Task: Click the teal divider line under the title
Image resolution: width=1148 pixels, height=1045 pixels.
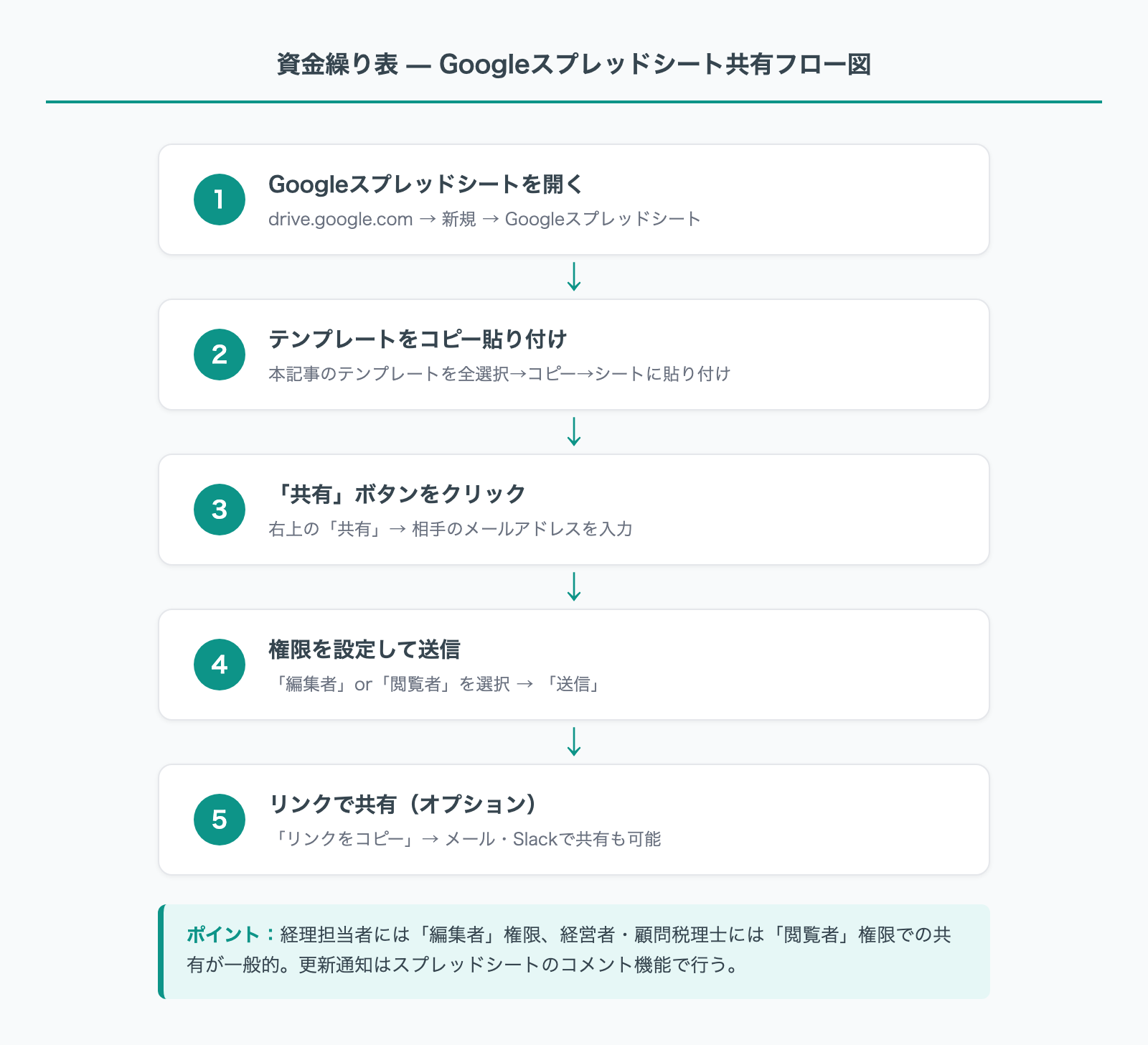Action: (x=574, y=102)
